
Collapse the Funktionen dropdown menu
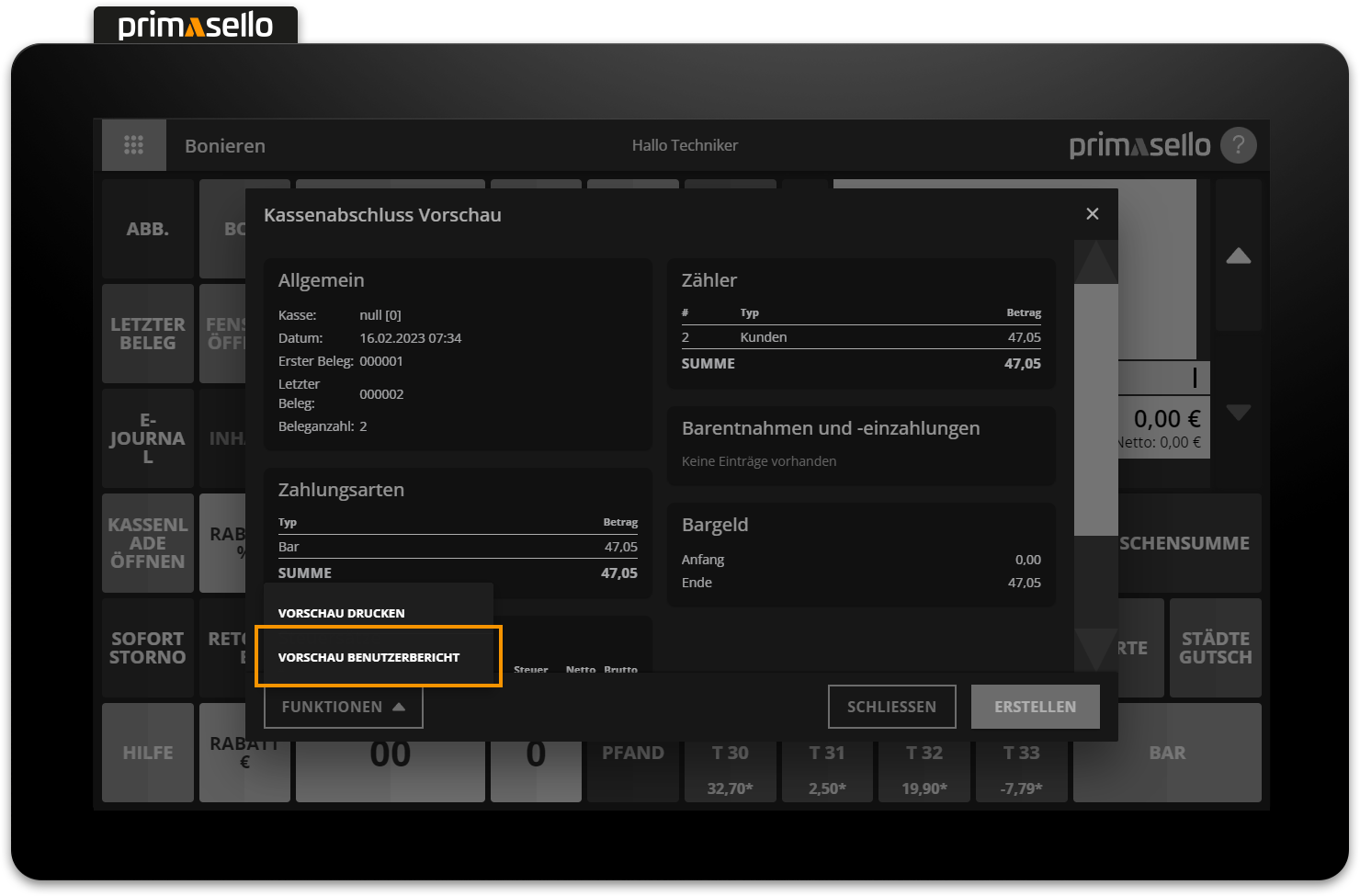click(x=343, y=707)
